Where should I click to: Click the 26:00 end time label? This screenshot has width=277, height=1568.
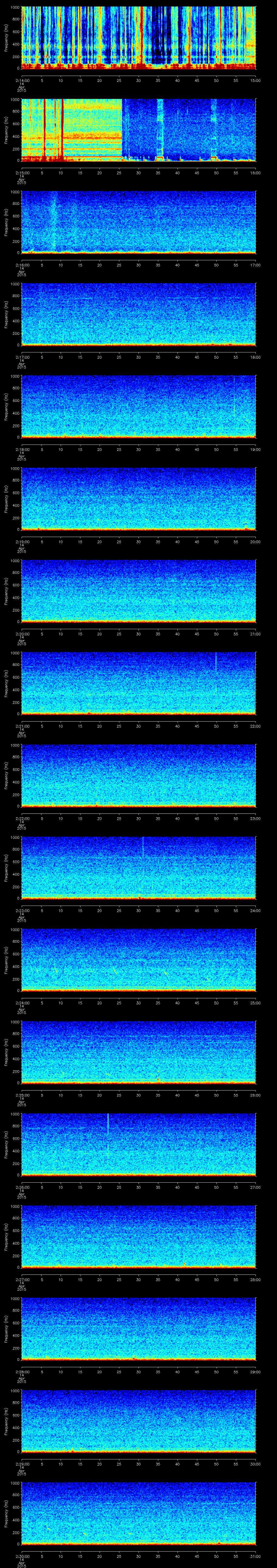point(255,1095)
